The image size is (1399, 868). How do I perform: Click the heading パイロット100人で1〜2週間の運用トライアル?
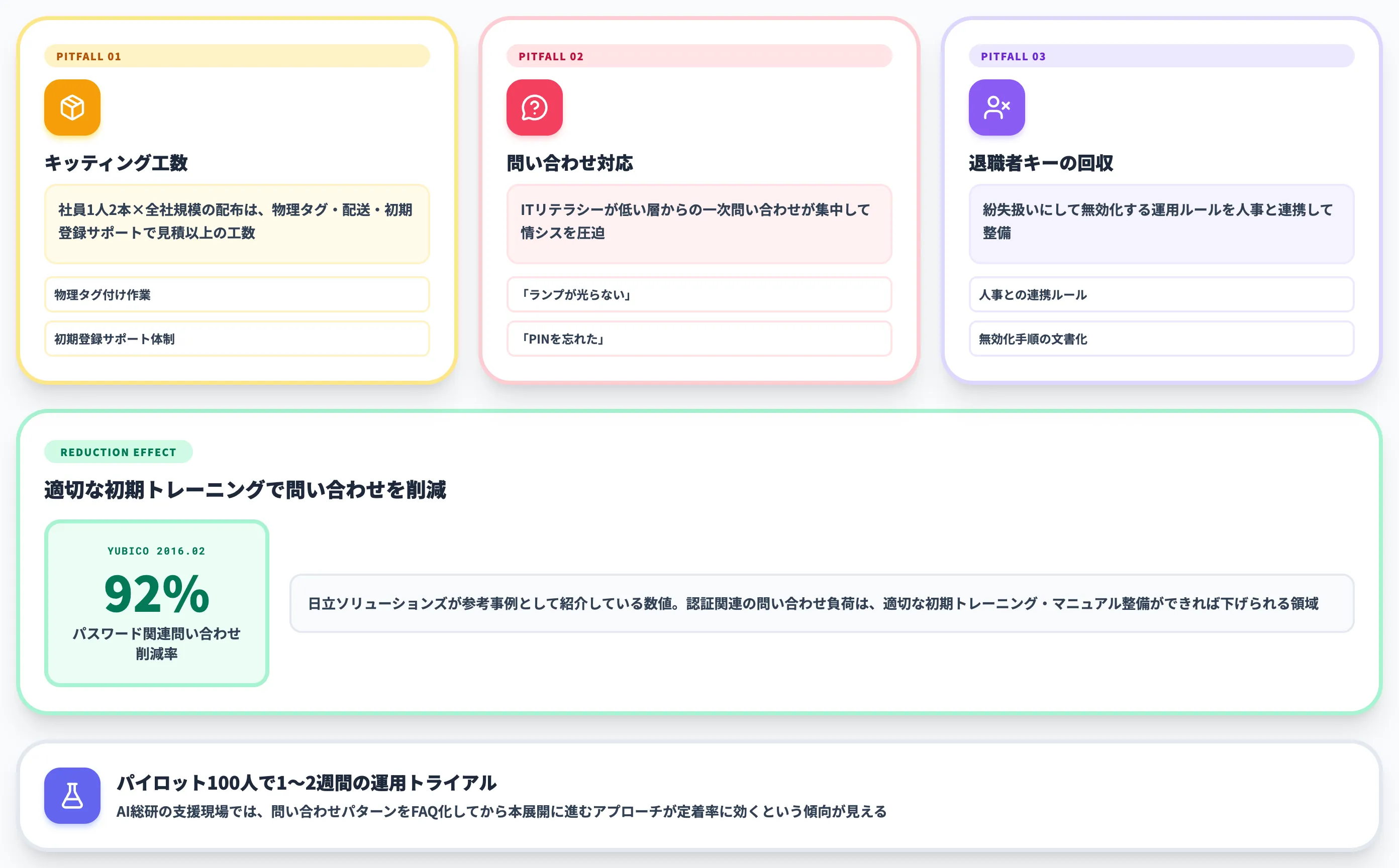(307, 783)
